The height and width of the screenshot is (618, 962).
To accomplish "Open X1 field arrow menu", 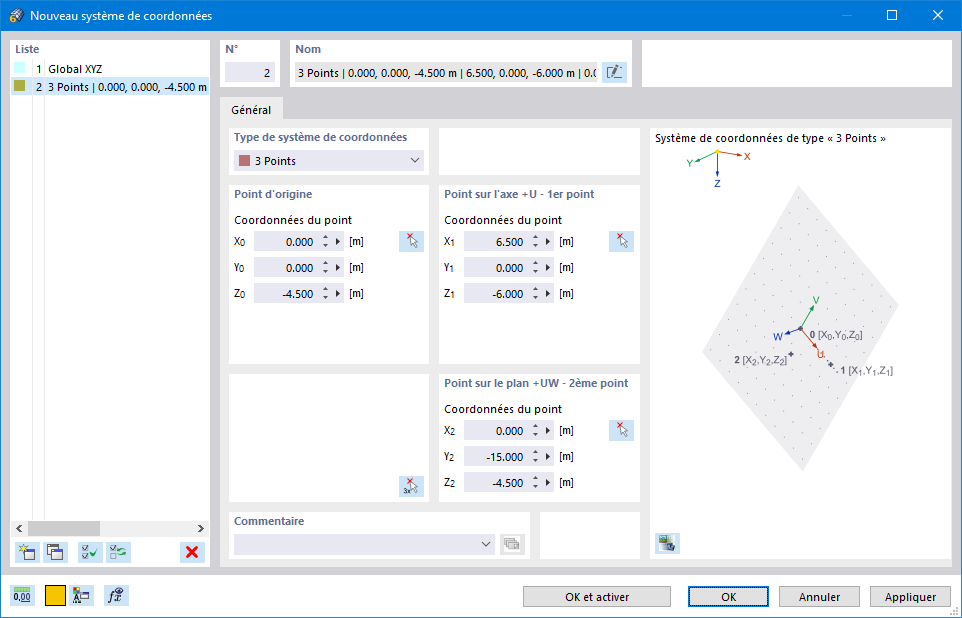I will [x=548, y=242].
